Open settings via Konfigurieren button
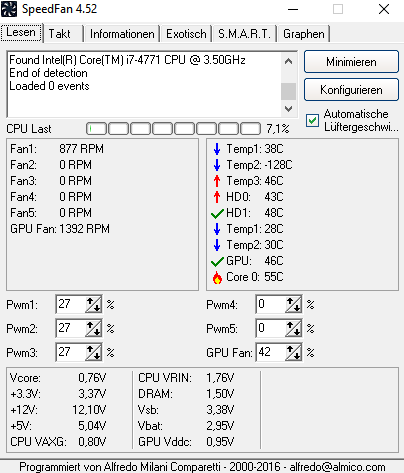This screenshot has width=404, height=473. [x=351, y=90]
